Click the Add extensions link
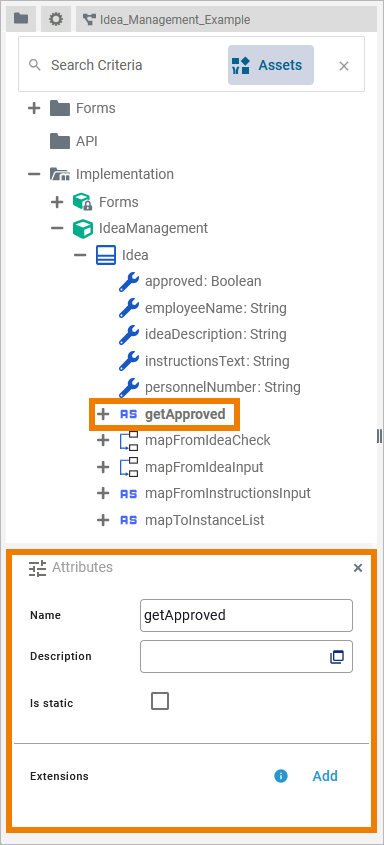384x845 pixels. (x=325, y=776)
